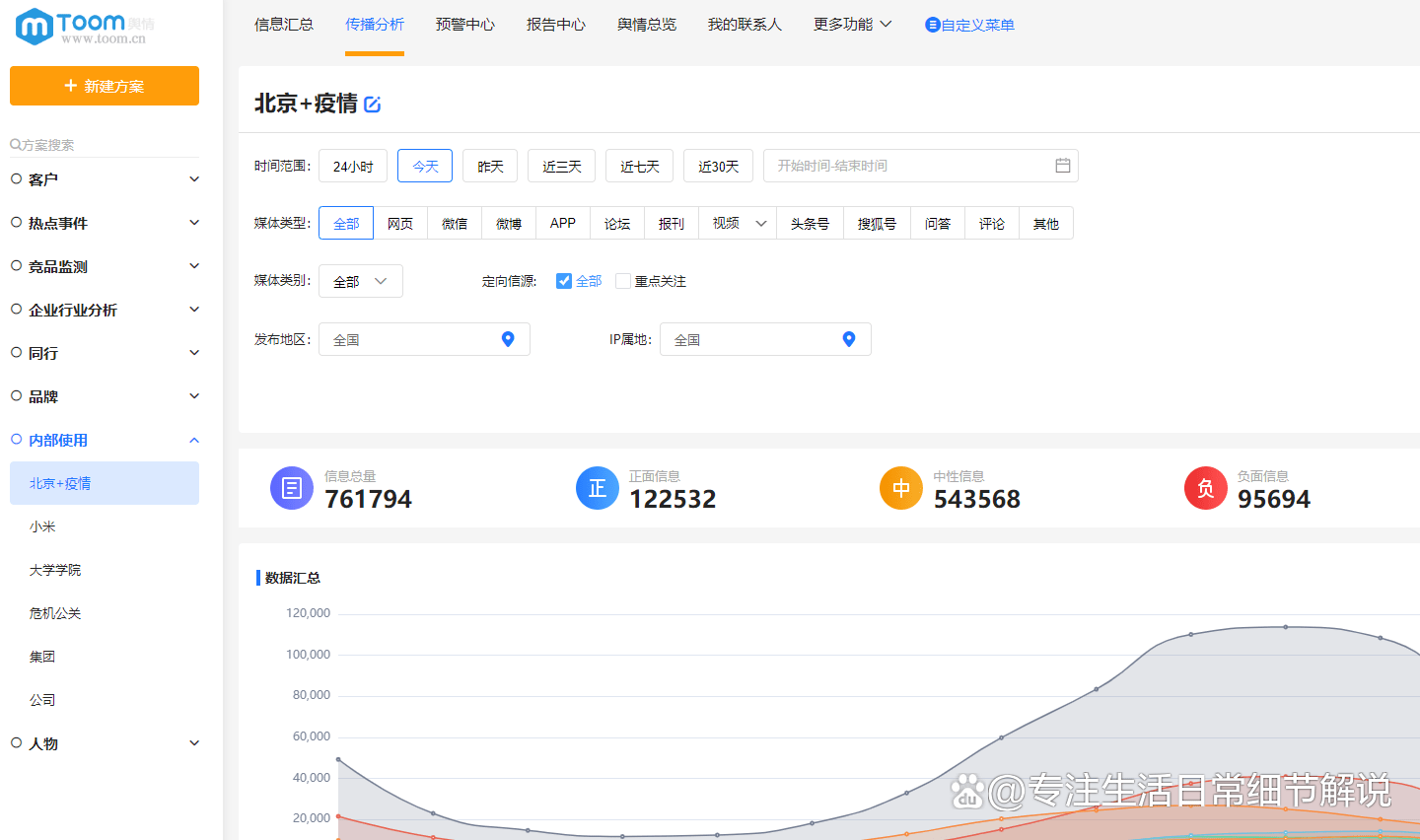Expand the 竞品监测 sidebar group
The image size is (1420, 840).
pyautogui.click(x=194, y=266)
